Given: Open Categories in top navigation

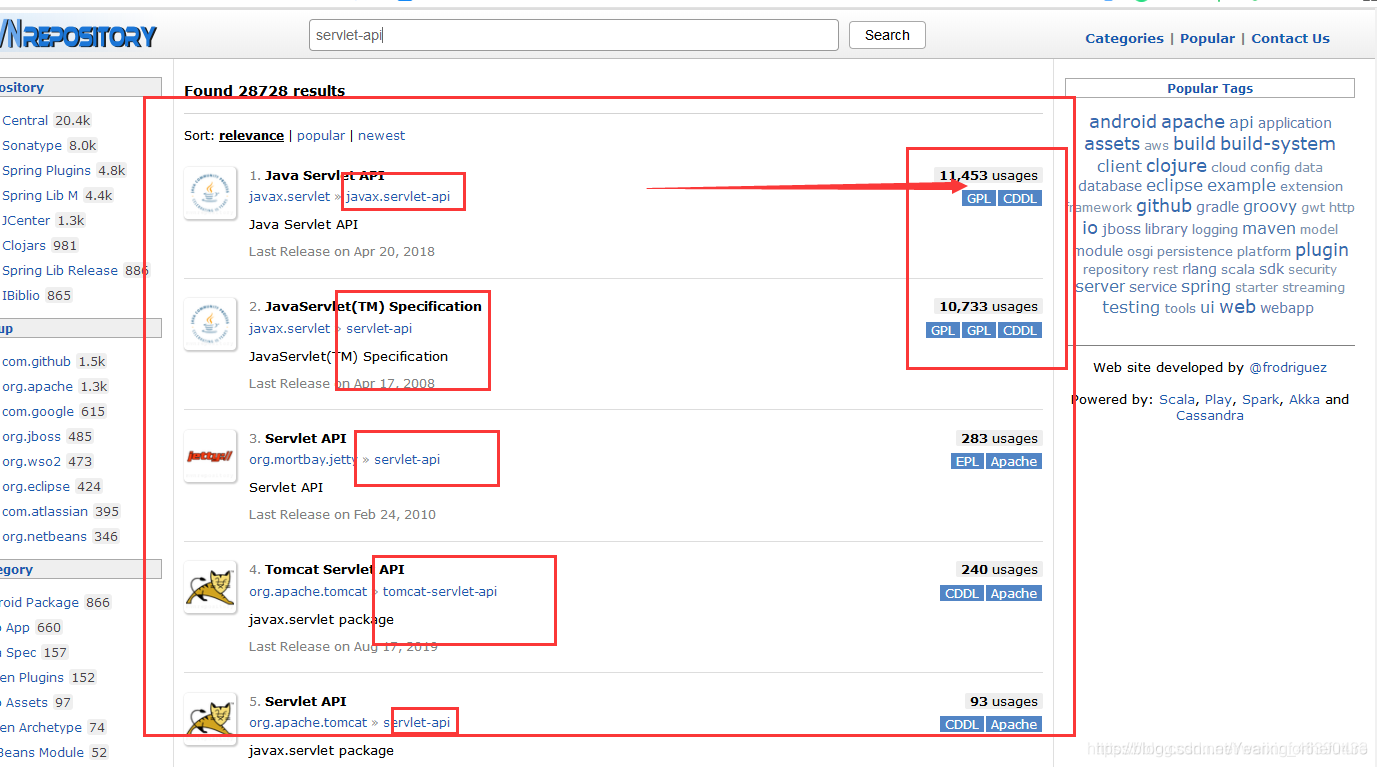Looking at the screenshot, I should [1124, 38].
